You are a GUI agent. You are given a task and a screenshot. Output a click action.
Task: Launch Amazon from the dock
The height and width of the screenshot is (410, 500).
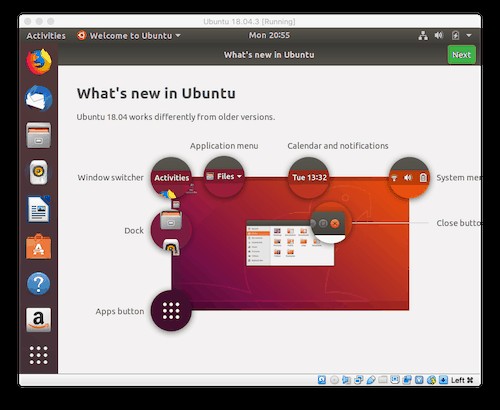point(39,320)
